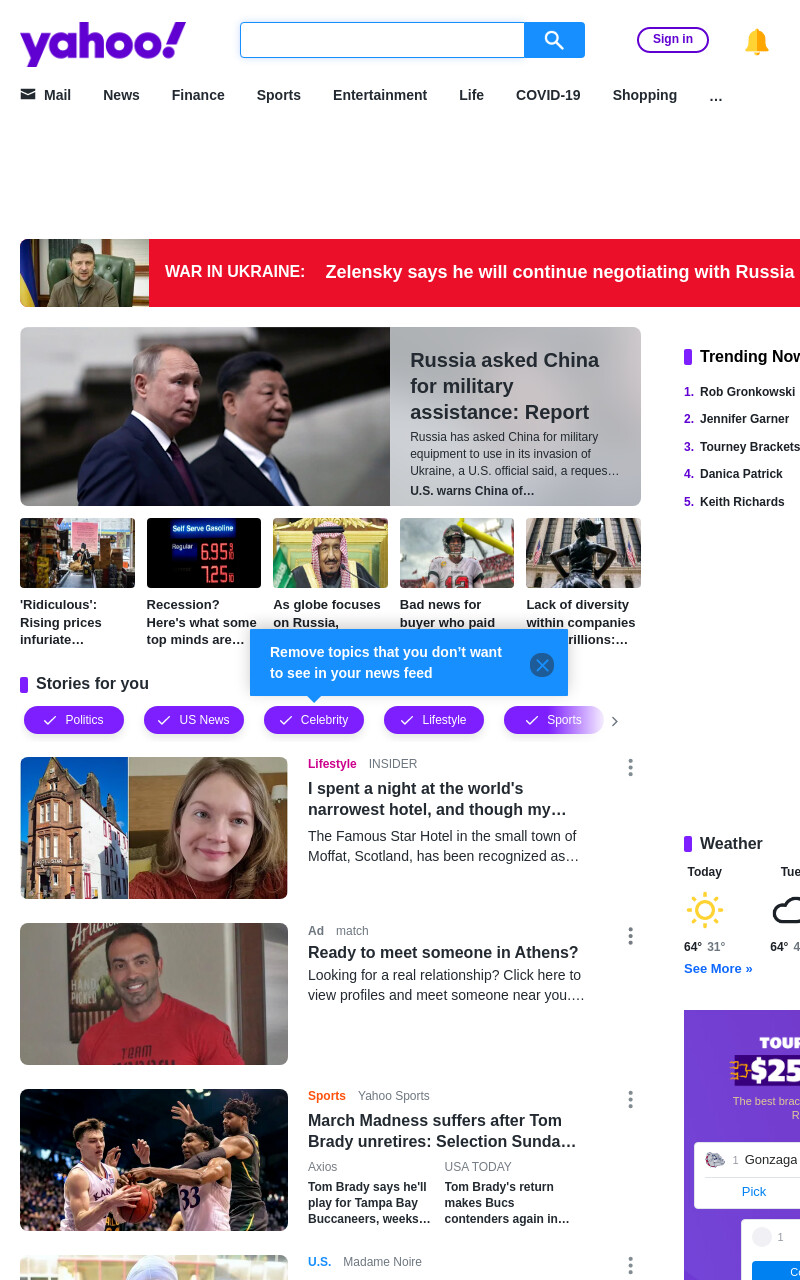Image resolution: width=800 pixels, height=1280 pixels.
Task: Open the grocery store rising prices thumbnail
Action: (x=77, y=553)
